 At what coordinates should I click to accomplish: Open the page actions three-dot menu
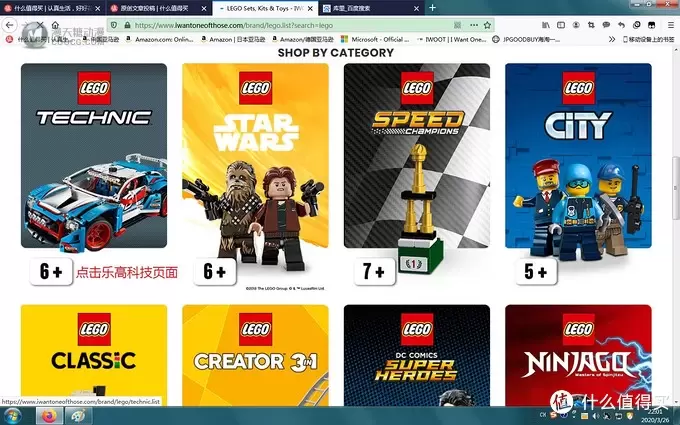tap(474, 25)
